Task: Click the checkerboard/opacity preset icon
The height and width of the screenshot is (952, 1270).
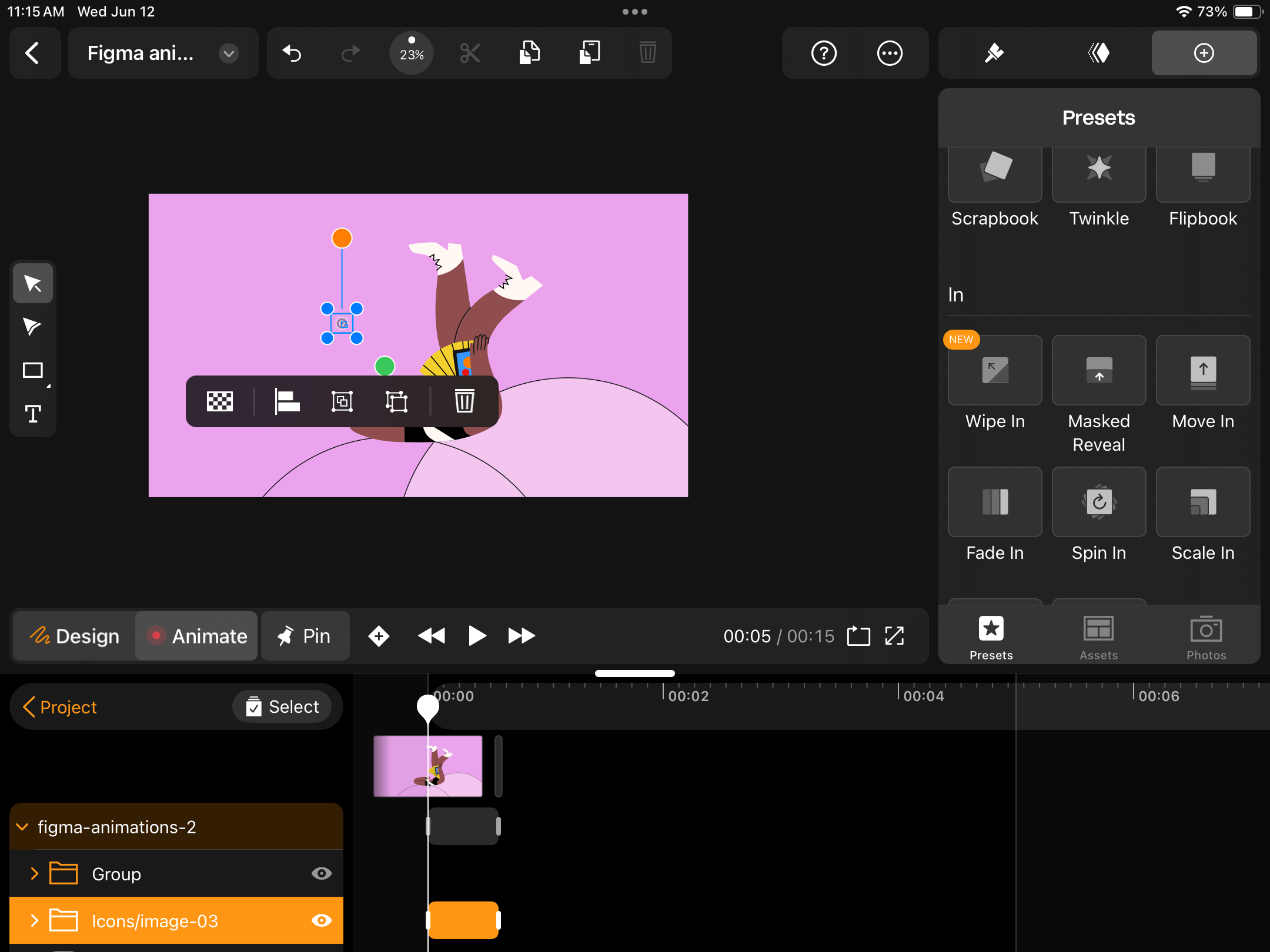Action: click(219, 400)
